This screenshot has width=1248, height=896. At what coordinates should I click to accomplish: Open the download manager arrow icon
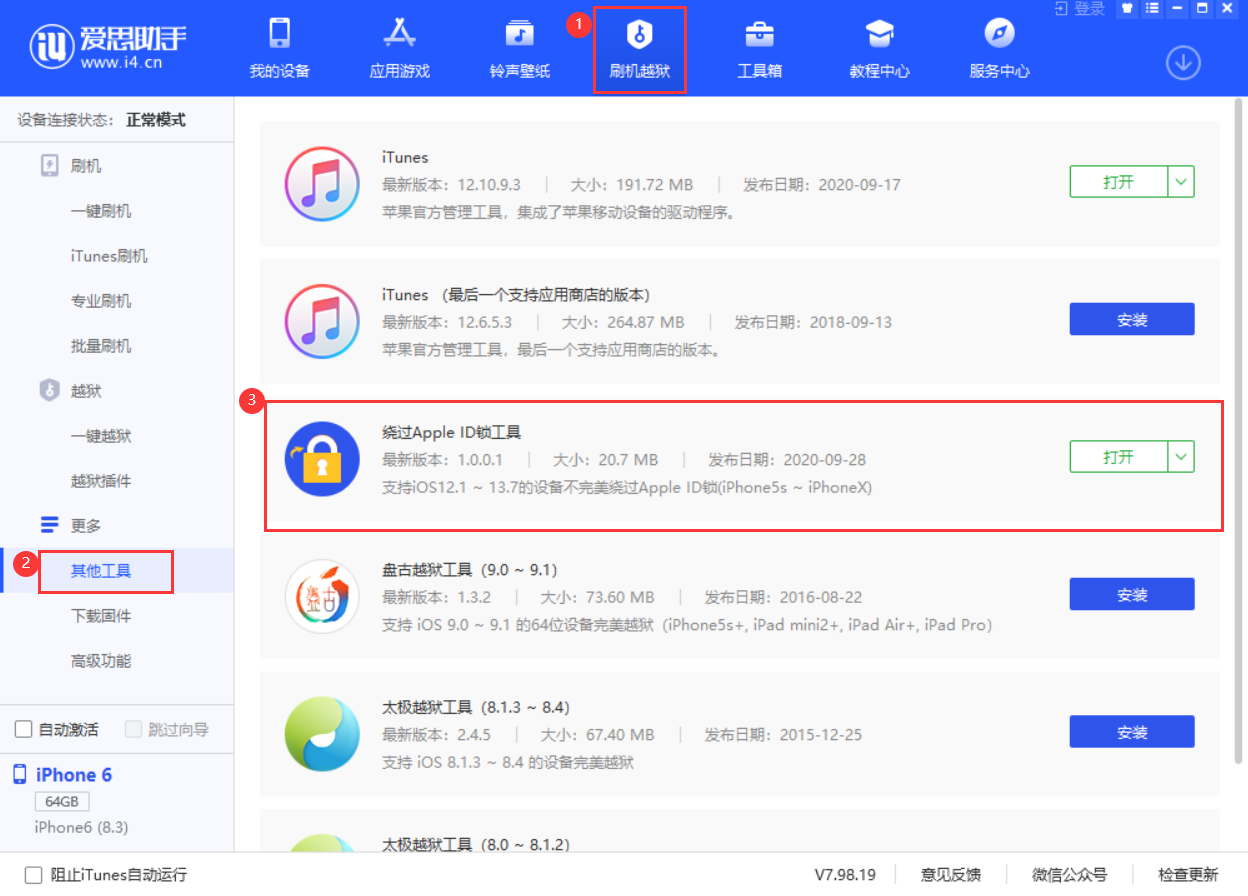pyautogui.click(x=1183, y=63)
